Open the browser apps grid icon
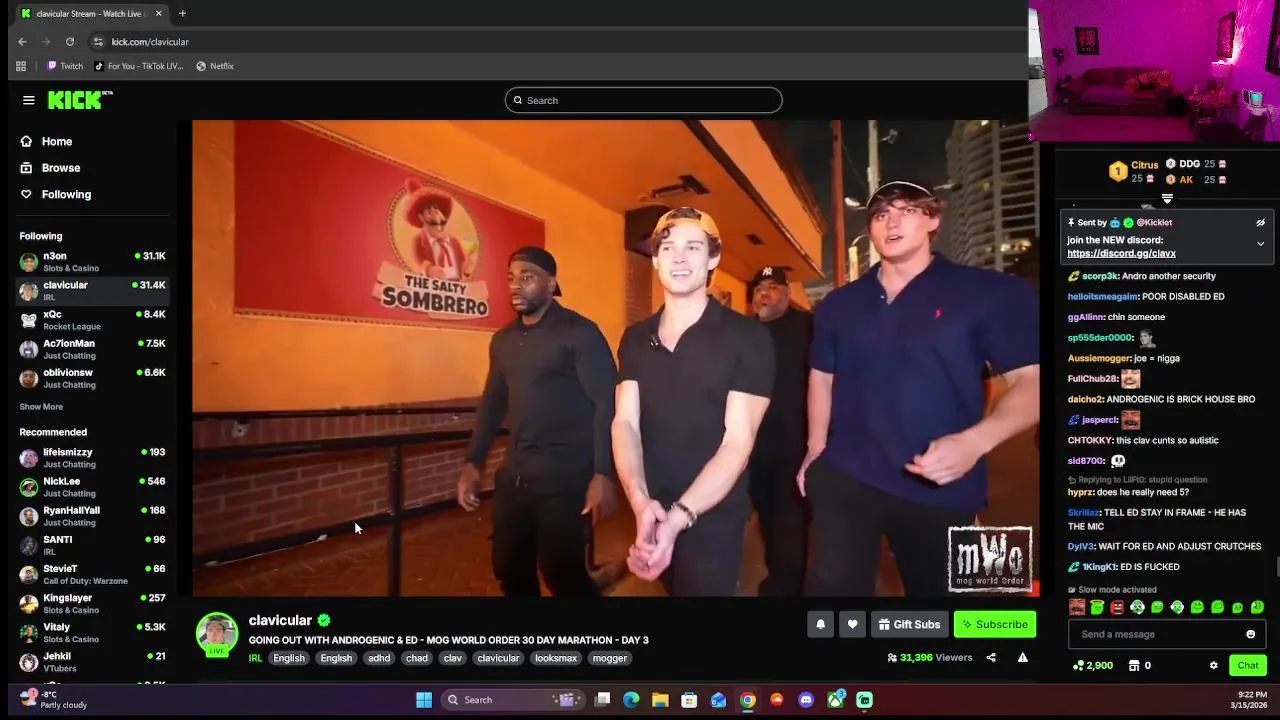The image size is (1280, 720). click(21, 66)
